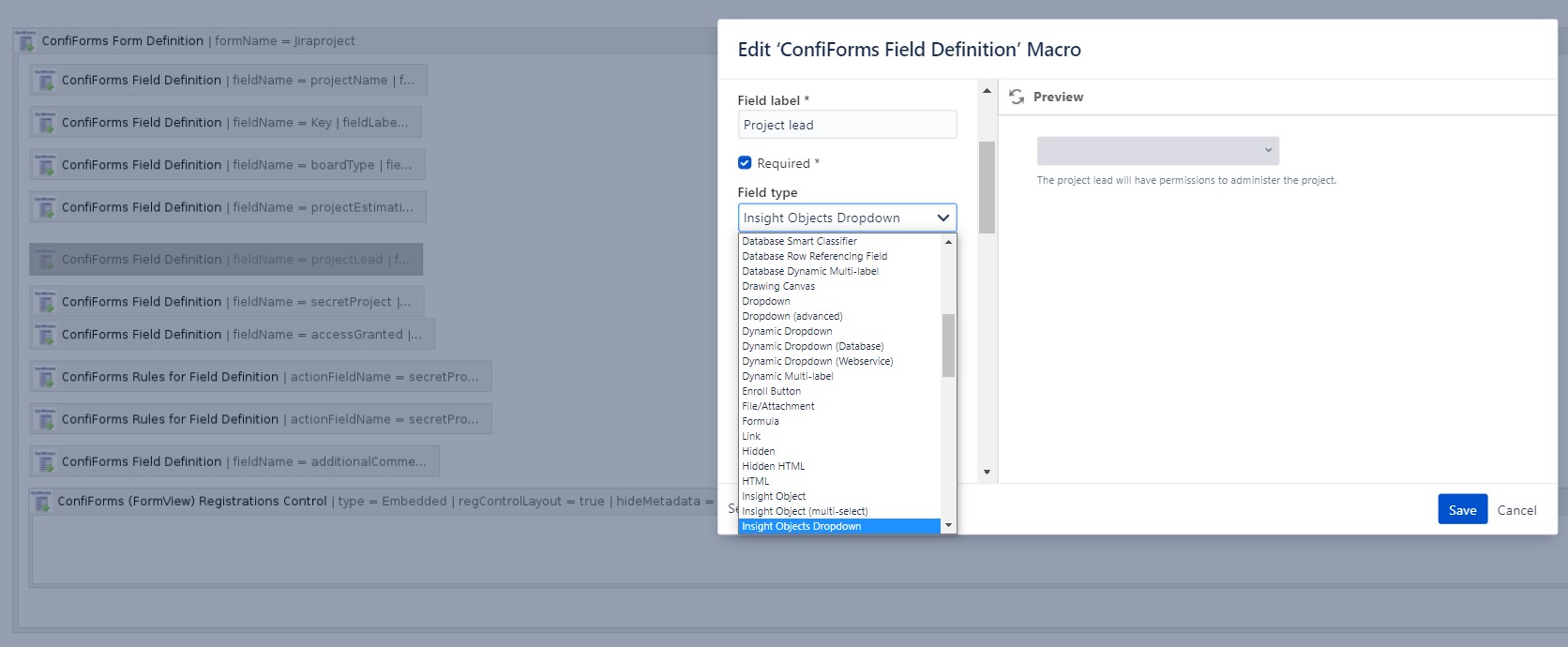Click the Save button
This screenshot has width=1568, height=647.
[x=1462, y=509]
